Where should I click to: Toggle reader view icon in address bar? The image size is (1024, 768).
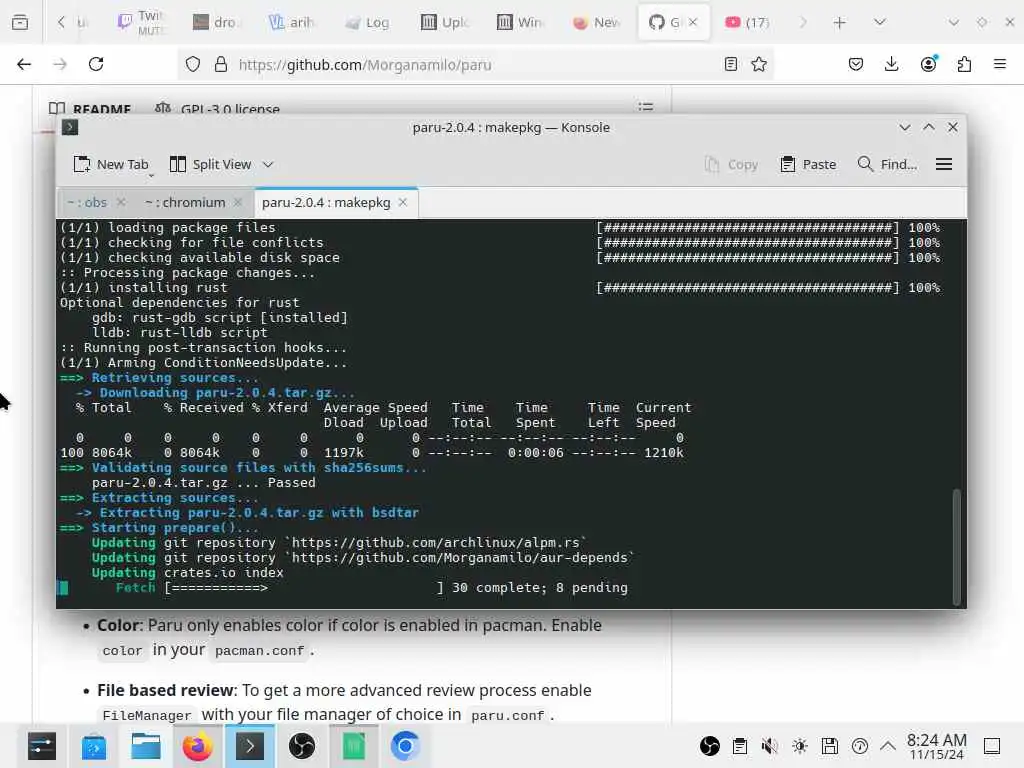coord(731,64)
